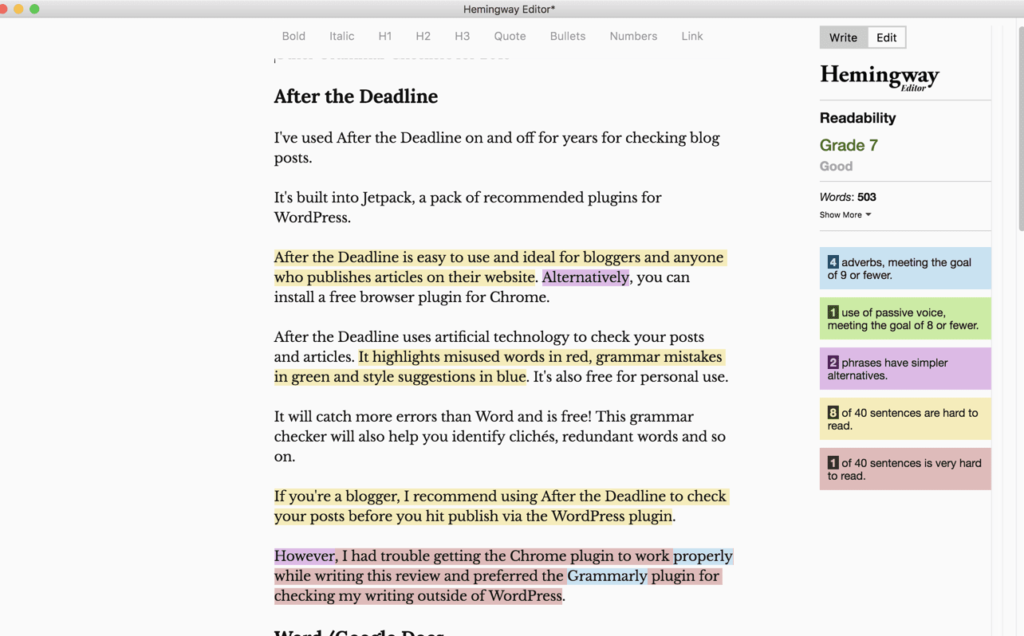Click the Hemingway Editor logo
This screenshot has width=1024, height=636.
click(x=880, y=77)
